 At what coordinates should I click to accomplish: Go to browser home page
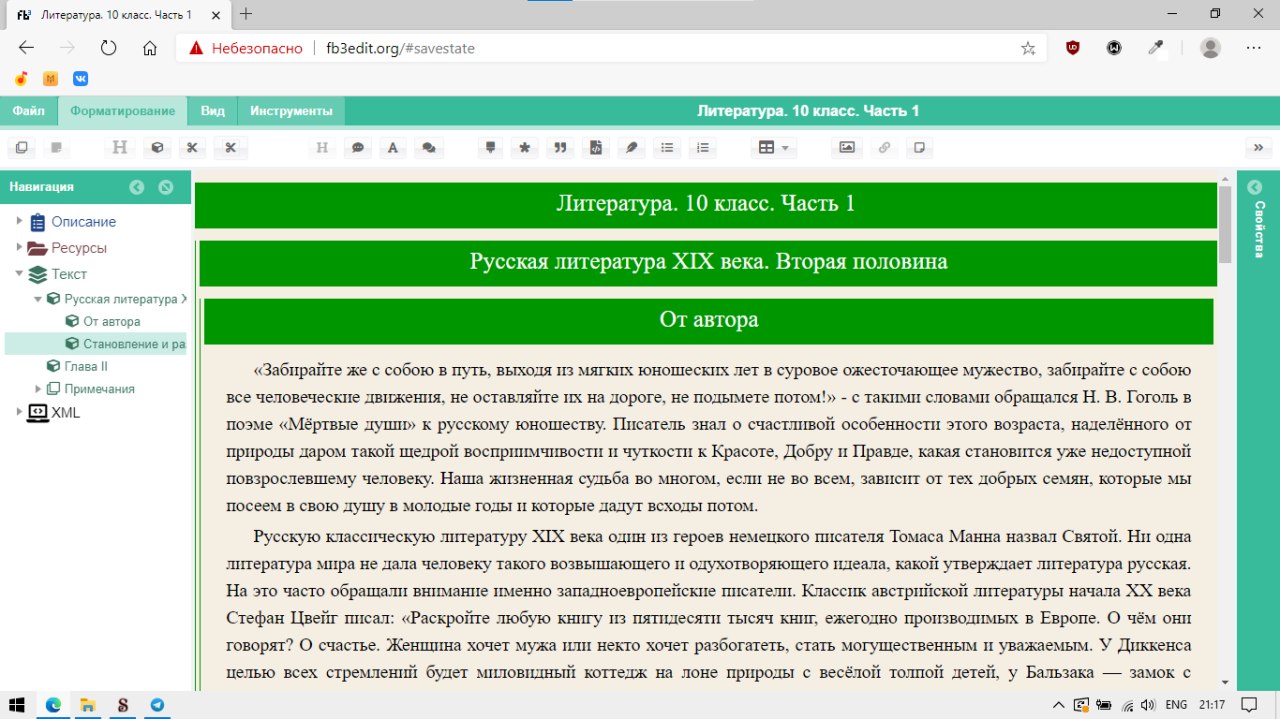tap(150, 48)
